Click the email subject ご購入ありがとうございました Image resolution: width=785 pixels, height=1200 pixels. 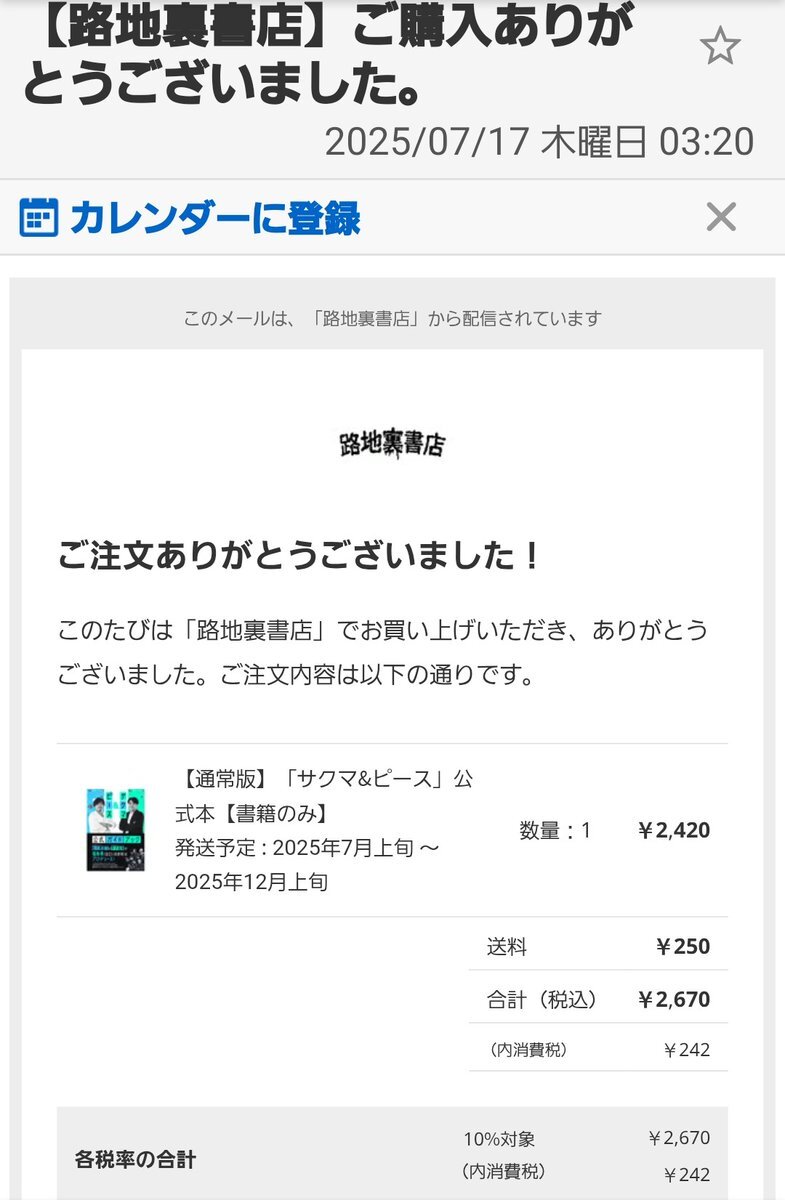(x=328, y=58)
